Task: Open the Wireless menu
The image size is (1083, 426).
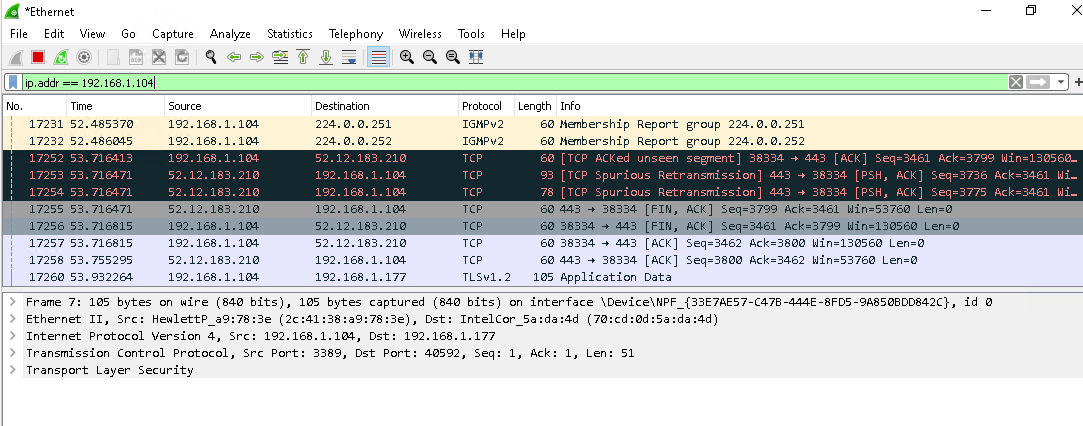Action: point(420,34)
